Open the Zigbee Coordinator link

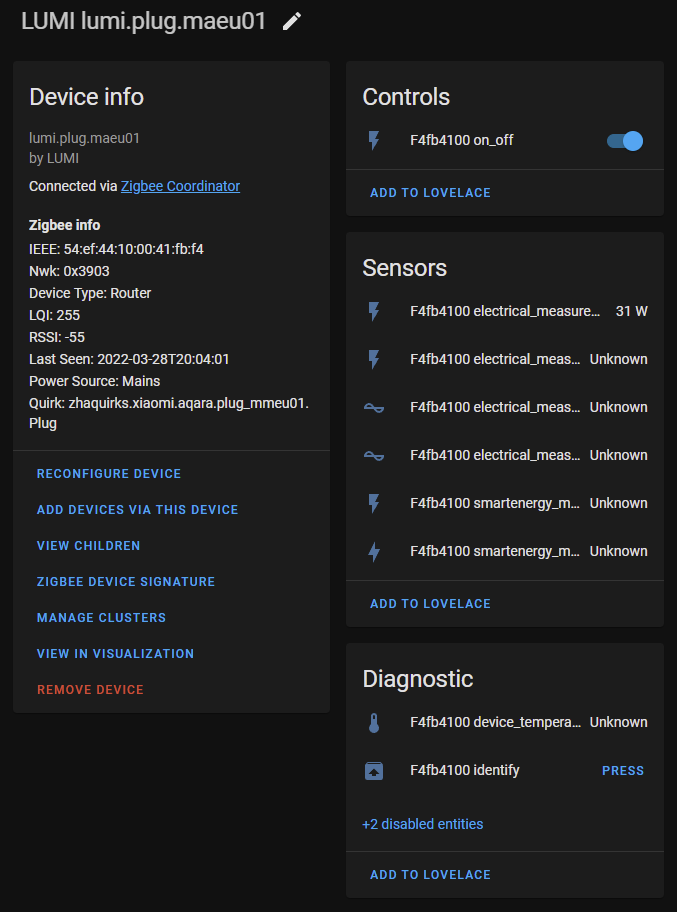pos(180,186)
